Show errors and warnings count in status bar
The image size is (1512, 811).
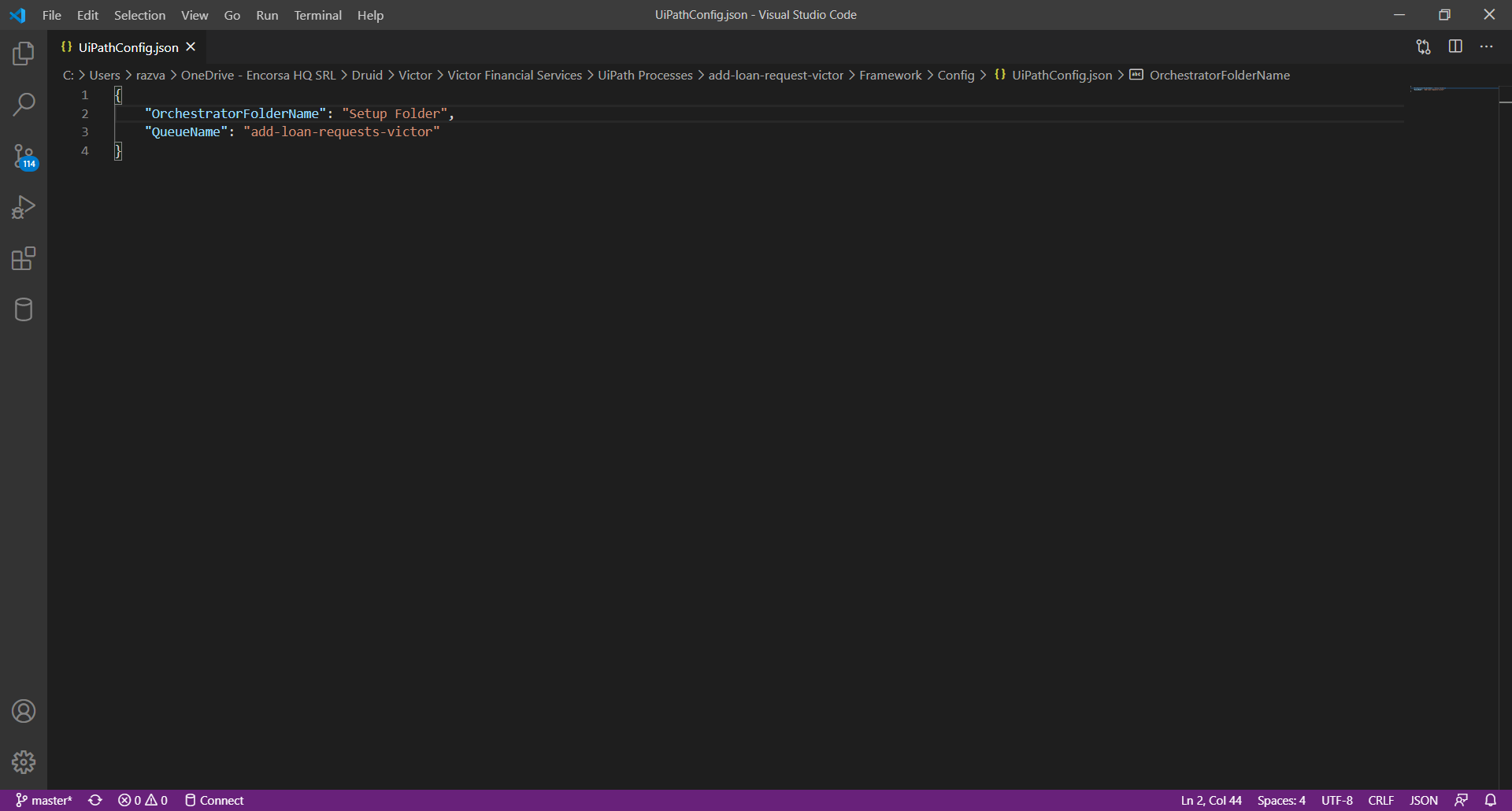click(143, 800)
